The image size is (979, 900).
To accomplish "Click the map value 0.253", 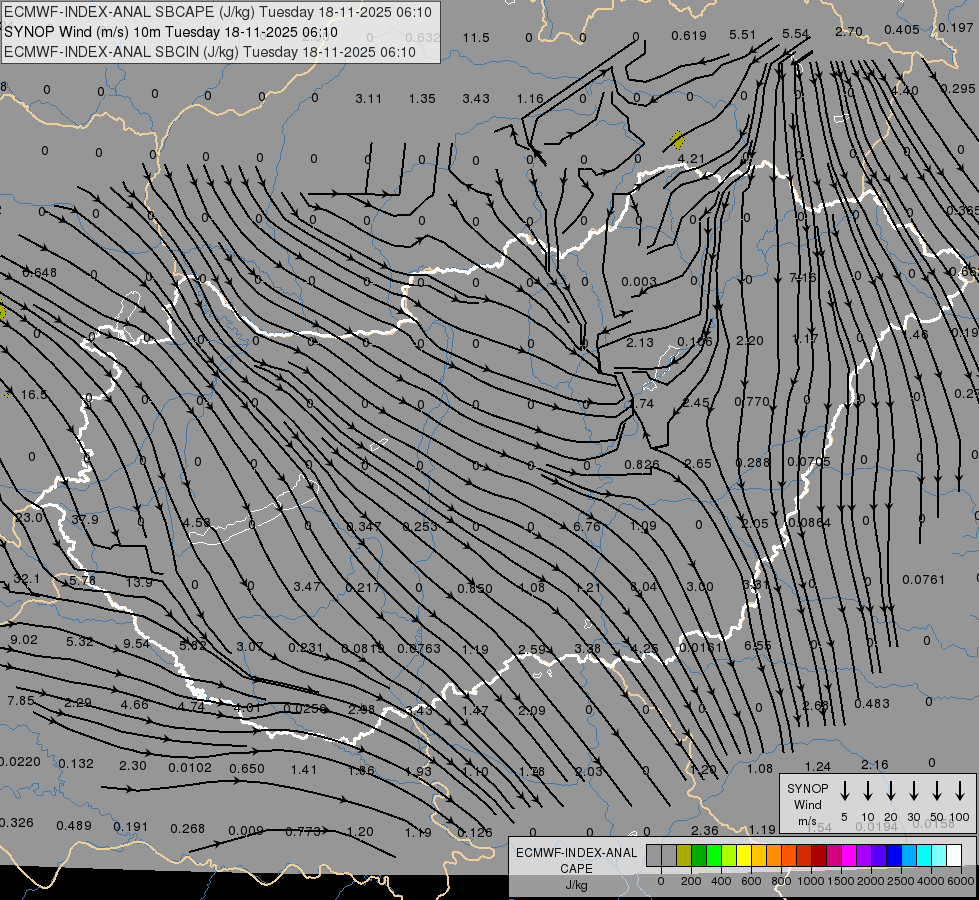I will pos(420,527).
